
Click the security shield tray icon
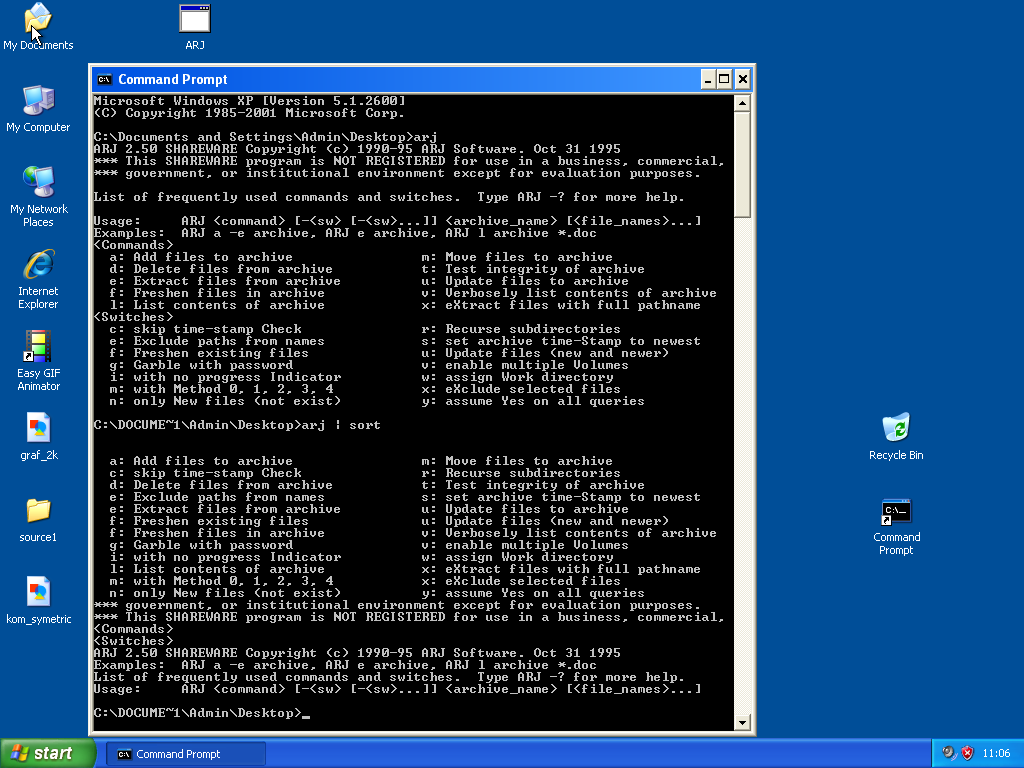(x=967, y=754)
